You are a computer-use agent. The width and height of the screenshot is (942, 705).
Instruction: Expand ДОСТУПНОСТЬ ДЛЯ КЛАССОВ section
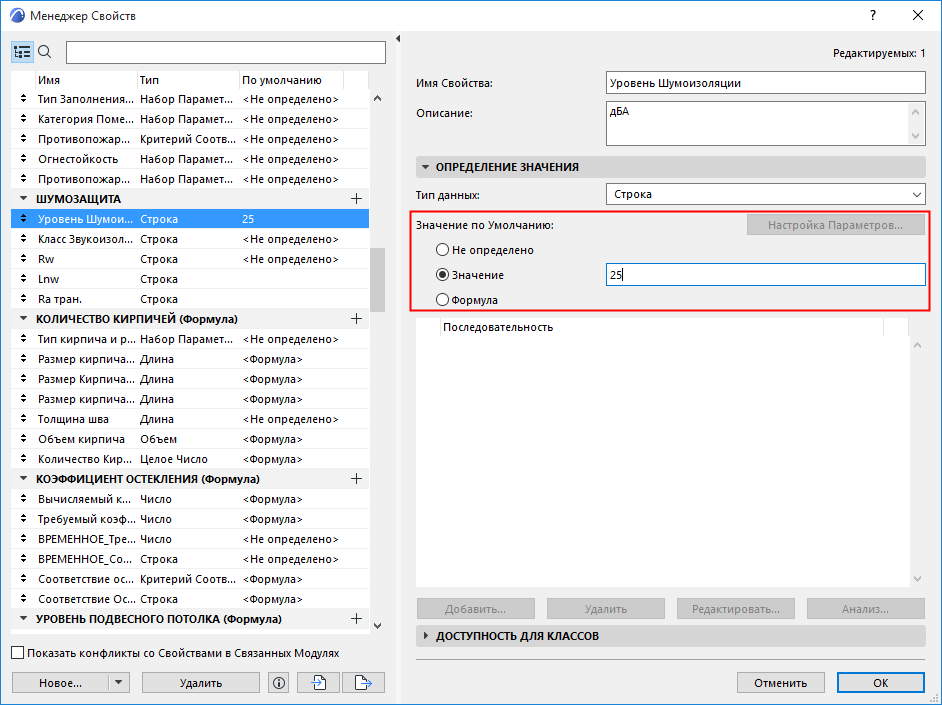(425, 635)
